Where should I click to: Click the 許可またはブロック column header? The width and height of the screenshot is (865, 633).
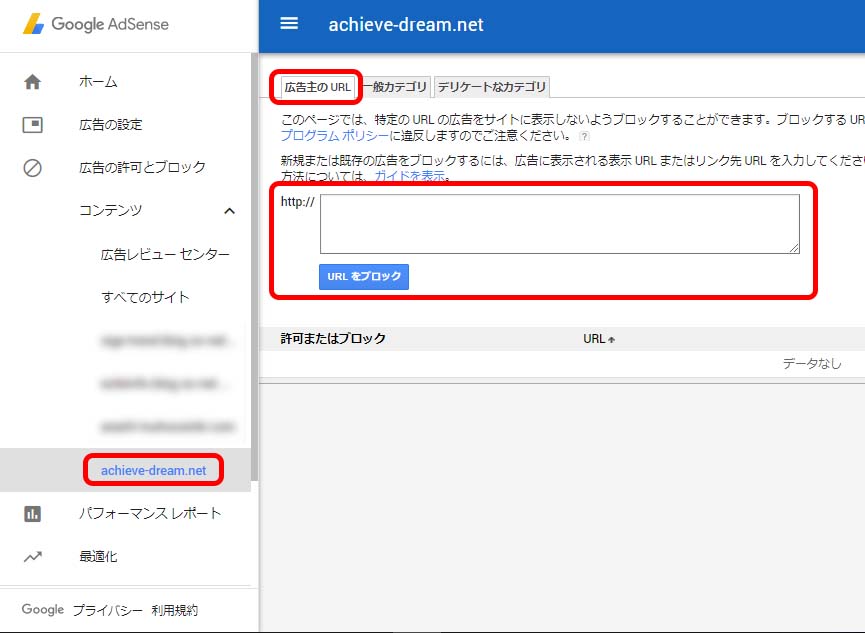coord(333,339)
